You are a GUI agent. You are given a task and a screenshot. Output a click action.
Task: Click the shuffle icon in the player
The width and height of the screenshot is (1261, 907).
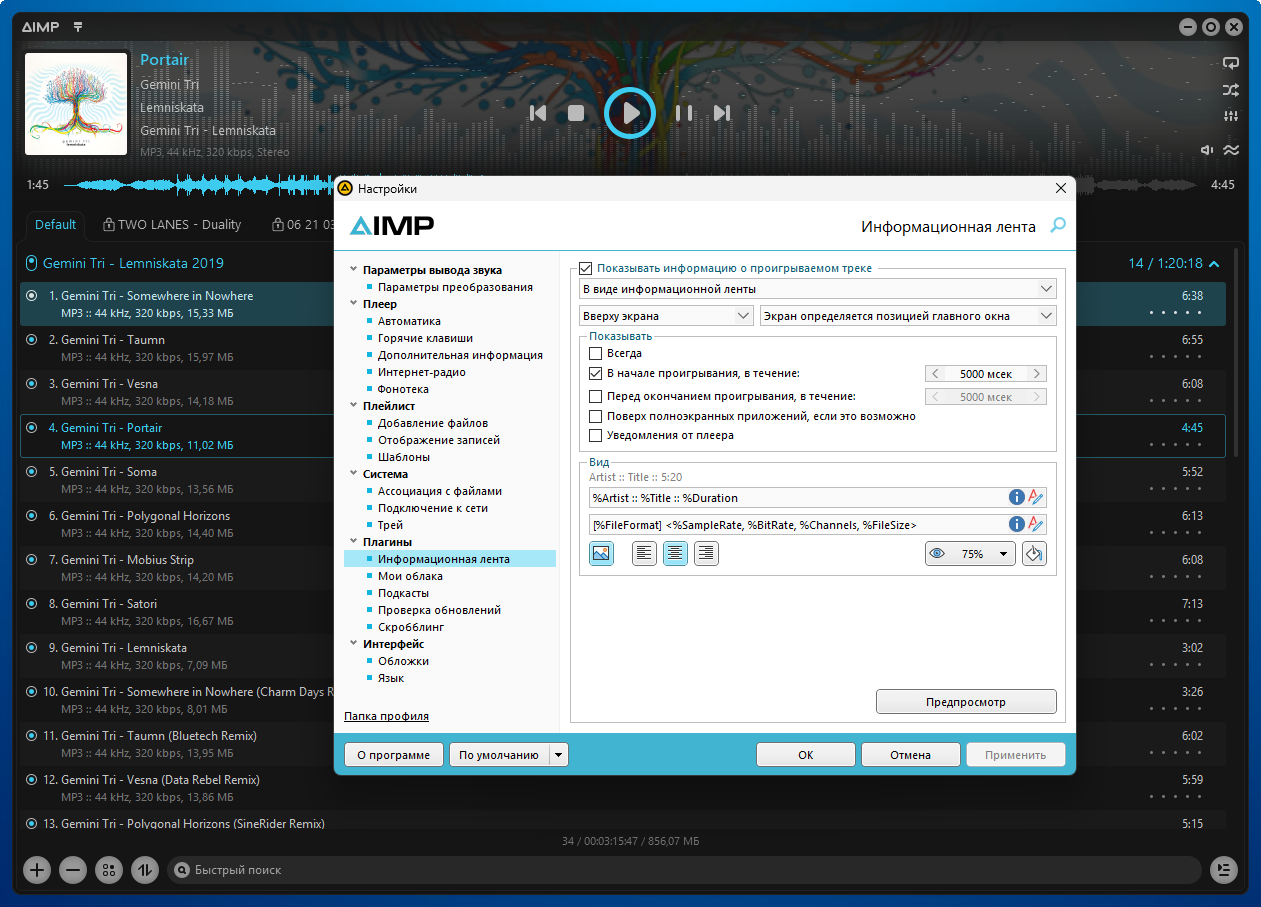coord(1230,90)
